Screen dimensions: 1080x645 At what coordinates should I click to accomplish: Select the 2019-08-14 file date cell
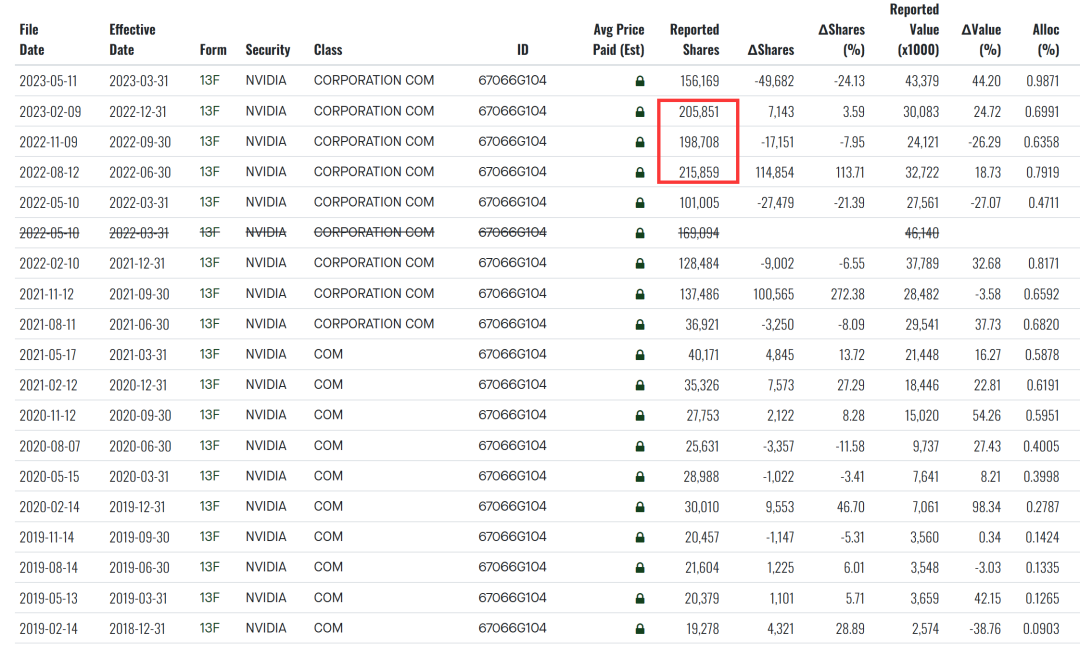48,568
